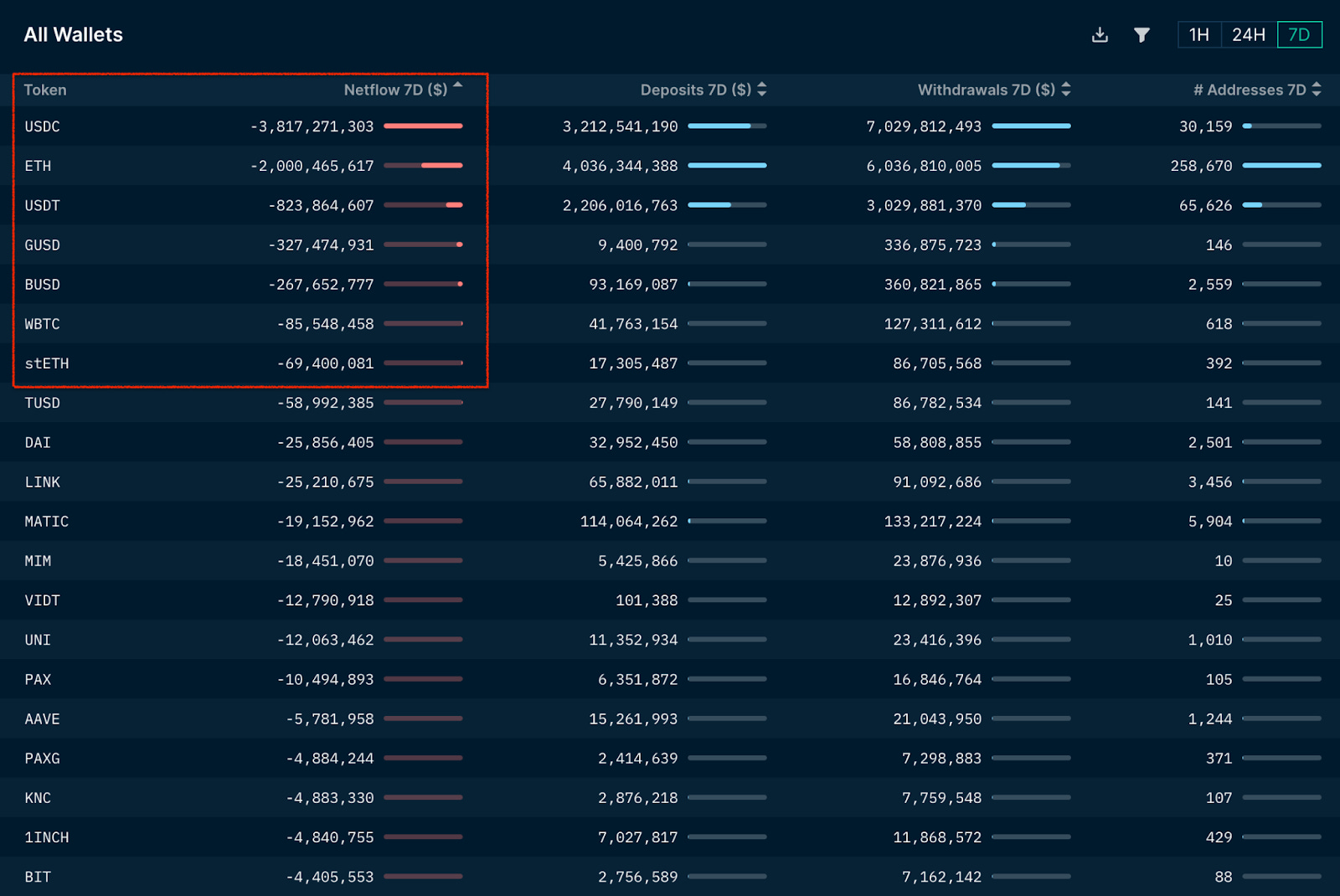Screen dimensions: 1340x896
Task: Click PAX netflow value -10,494,893
Action: [x=326, y=679]
